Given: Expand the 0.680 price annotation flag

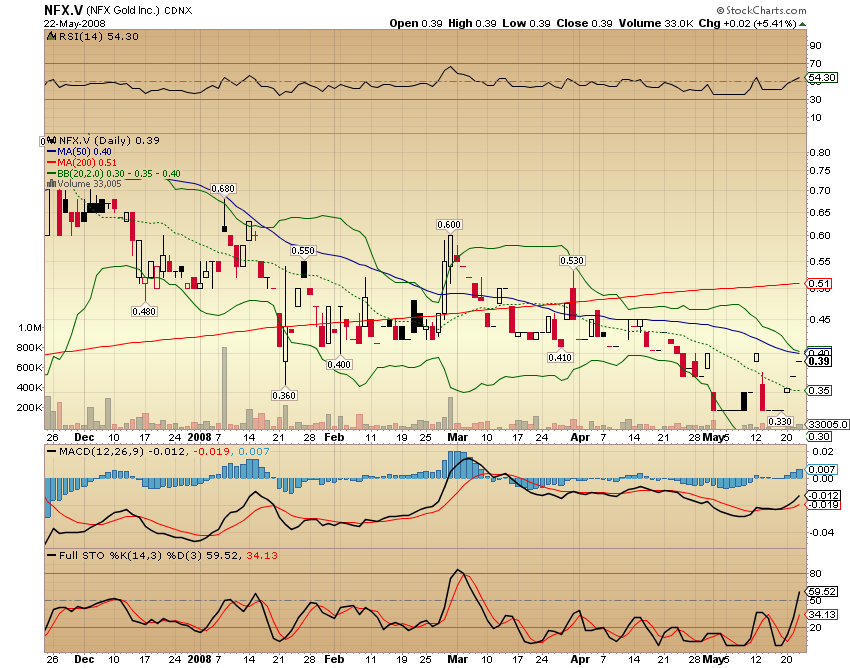Looking at the screenshot, I should (x=221, y=186).
